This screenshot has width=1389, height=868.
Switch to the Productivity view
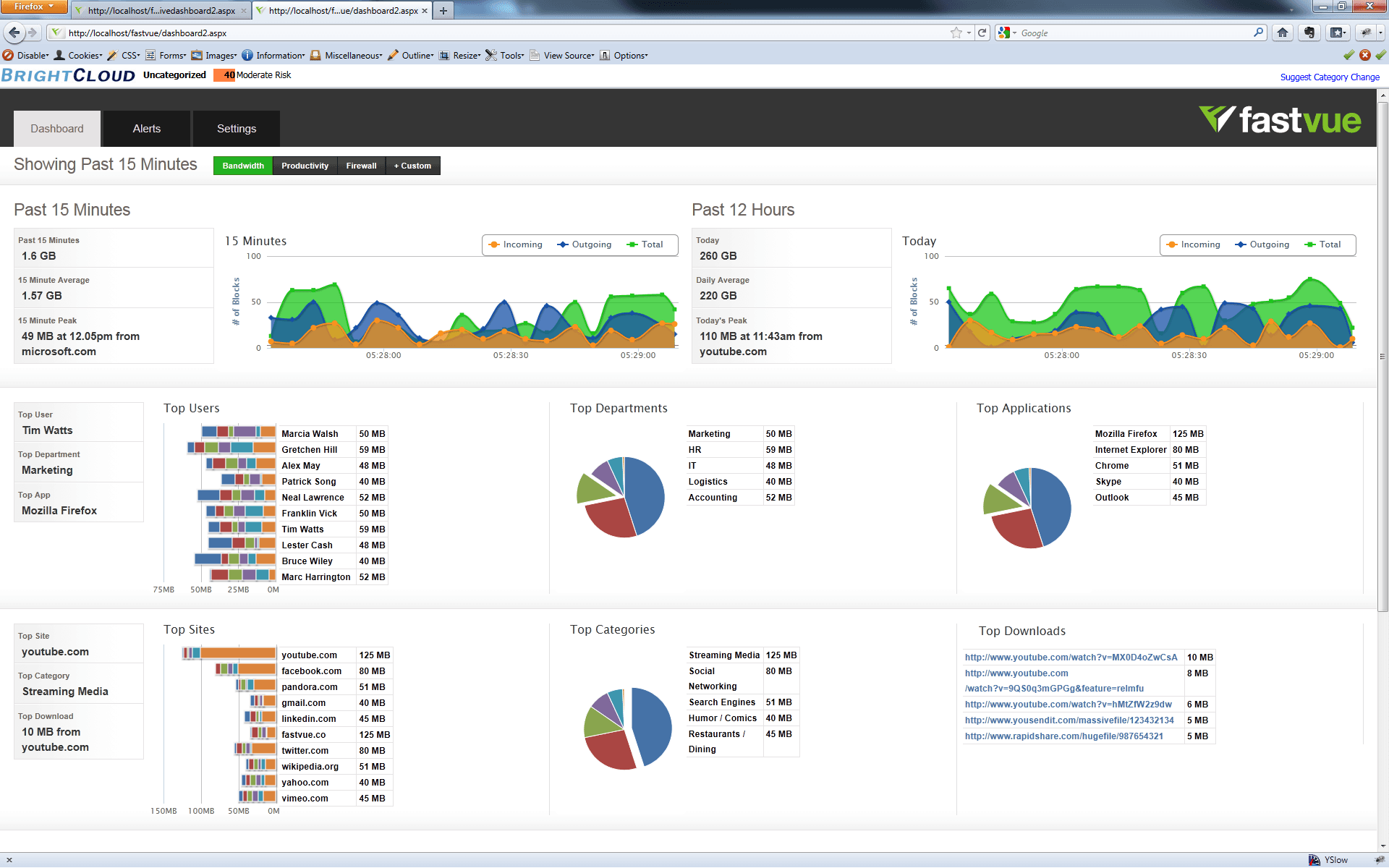tap(305, 166)
